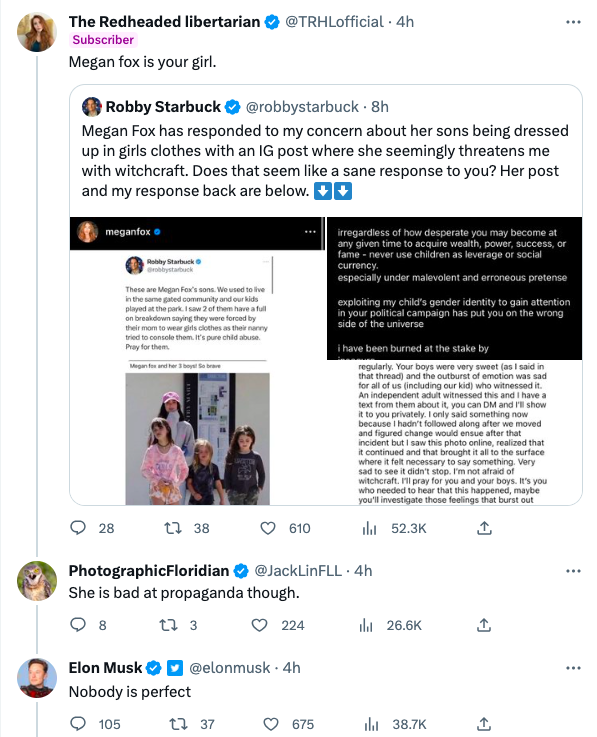Open PhotographicFloridian's owl avatar
Screen dimensions: 597x737
37,581
